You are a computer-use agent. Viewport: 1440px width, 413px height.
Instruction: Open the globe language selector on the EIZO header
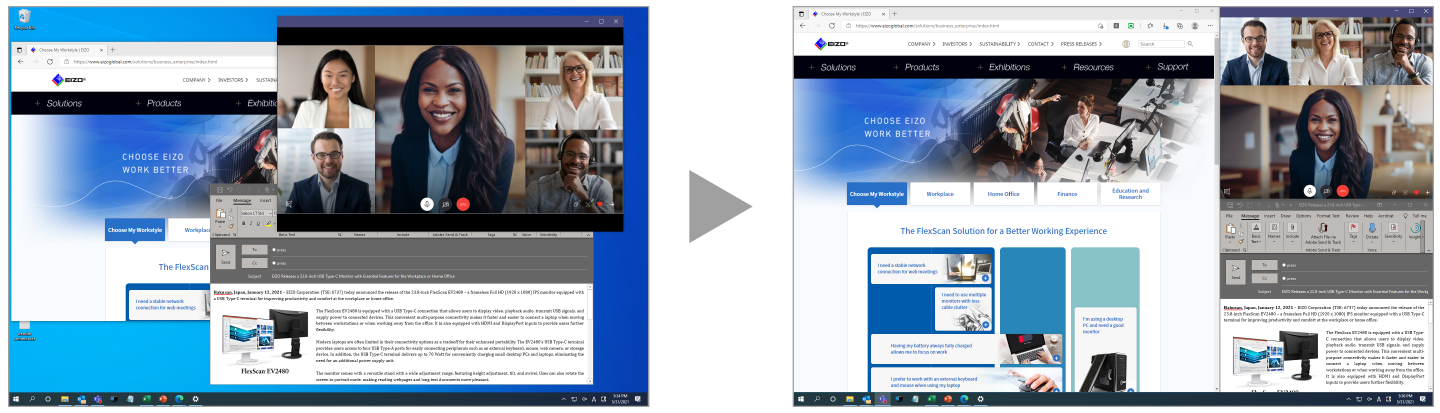(x=1126, y=44)
